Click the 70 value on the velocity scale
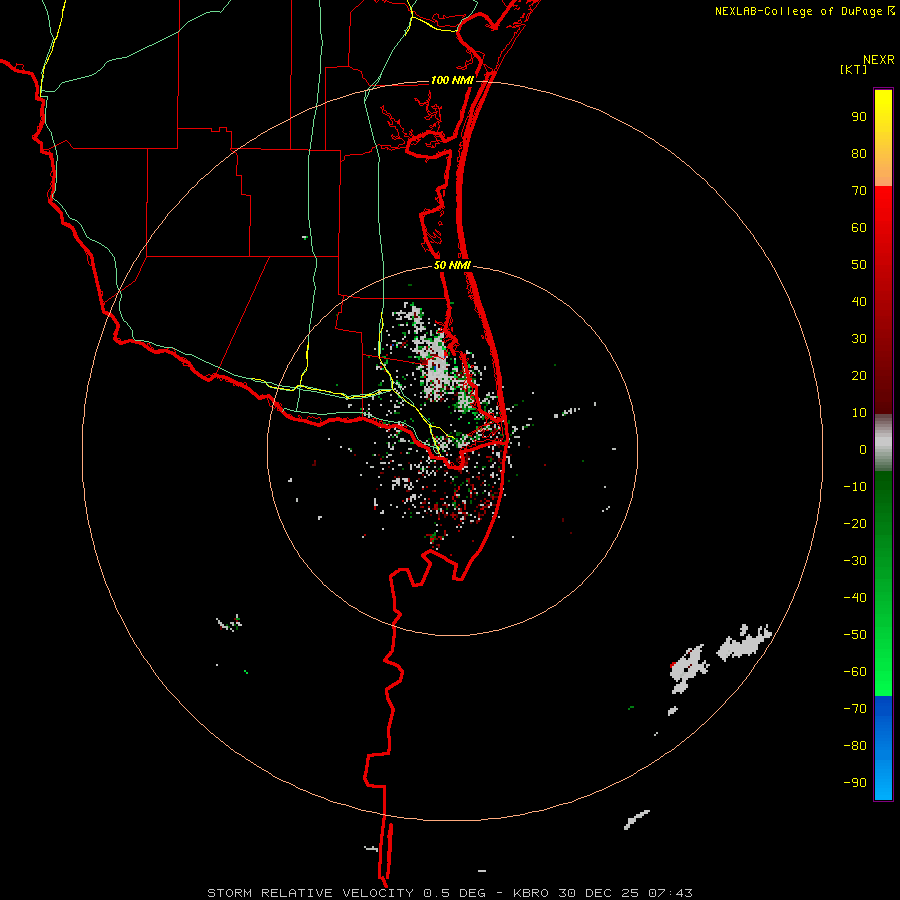The width and height of the screenshot is (900, 900). point(859,191)
